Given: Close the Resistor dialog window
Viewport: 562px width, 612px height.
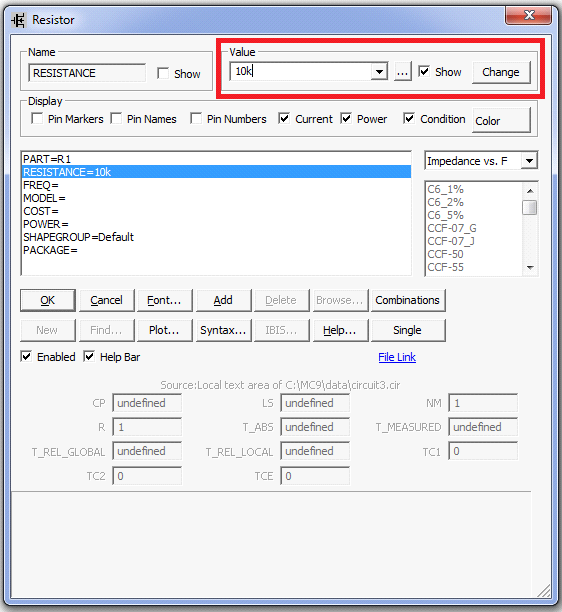Looking at the screenshot, I should pyautogui.click(x=528, y=15).
